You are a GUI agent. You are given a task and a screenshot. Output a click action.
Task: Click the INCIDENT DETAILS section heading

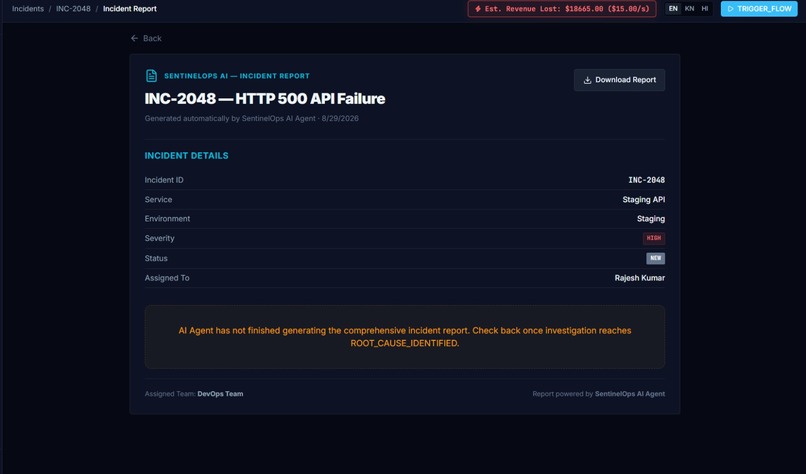[x=187, y=156]
